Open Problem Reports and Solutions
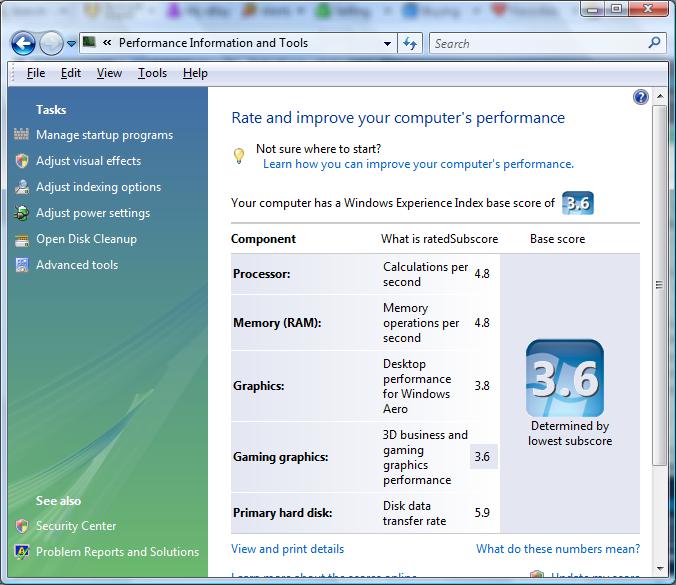The height and width of the screenshot is (585, 676). (117, 552)
